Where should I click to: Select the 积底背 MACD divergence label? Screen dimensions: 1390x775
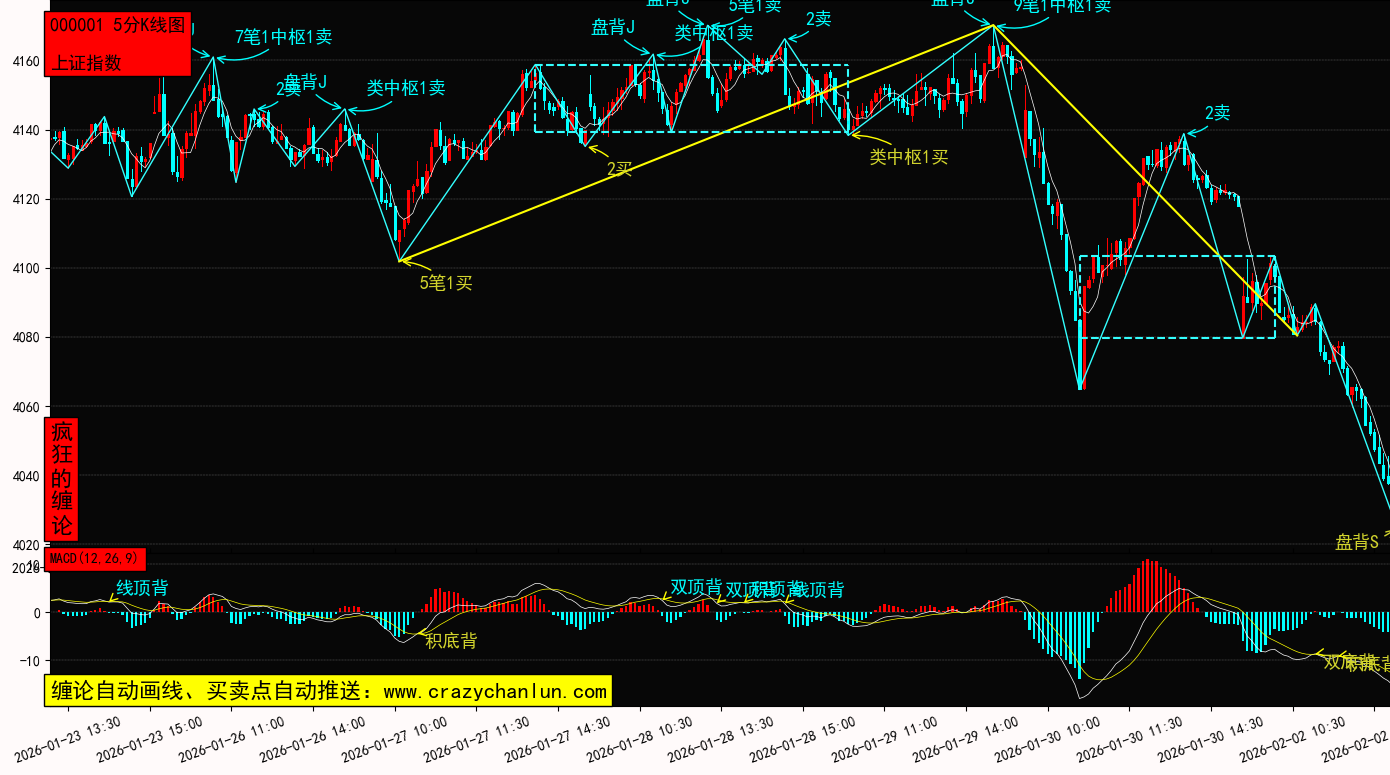coord(451,641)
